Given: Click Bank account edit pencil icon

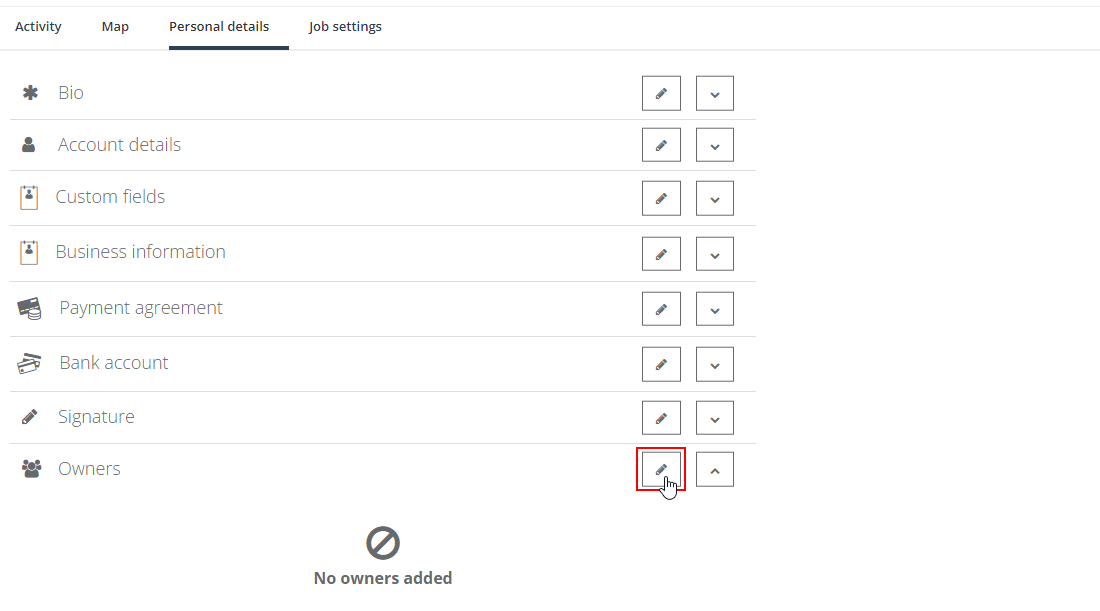Looking at the screenshot, I should (x=661, y=365).
